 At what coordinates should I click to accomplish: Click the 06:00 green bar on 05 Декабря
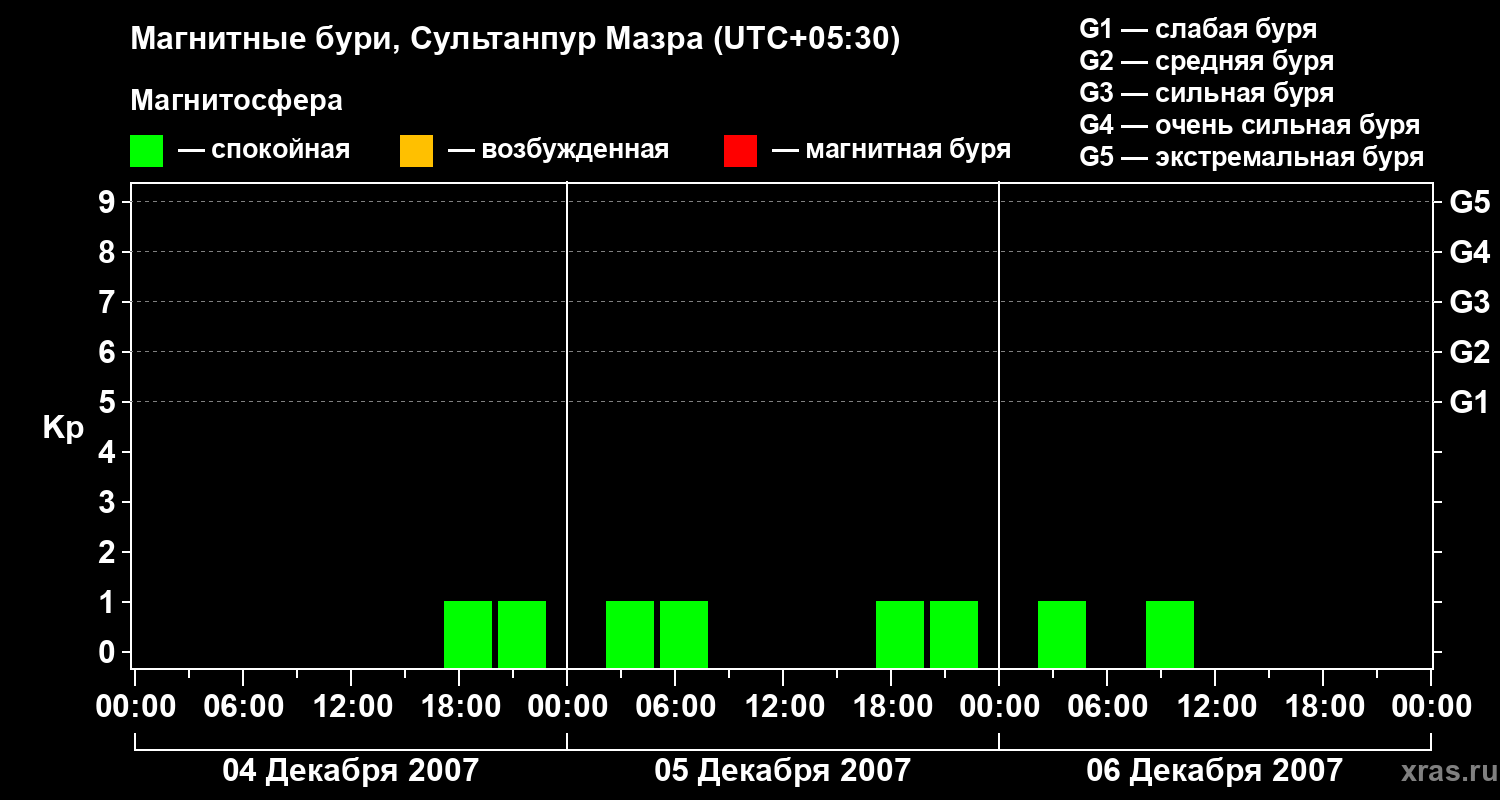[x=684, y=634]
